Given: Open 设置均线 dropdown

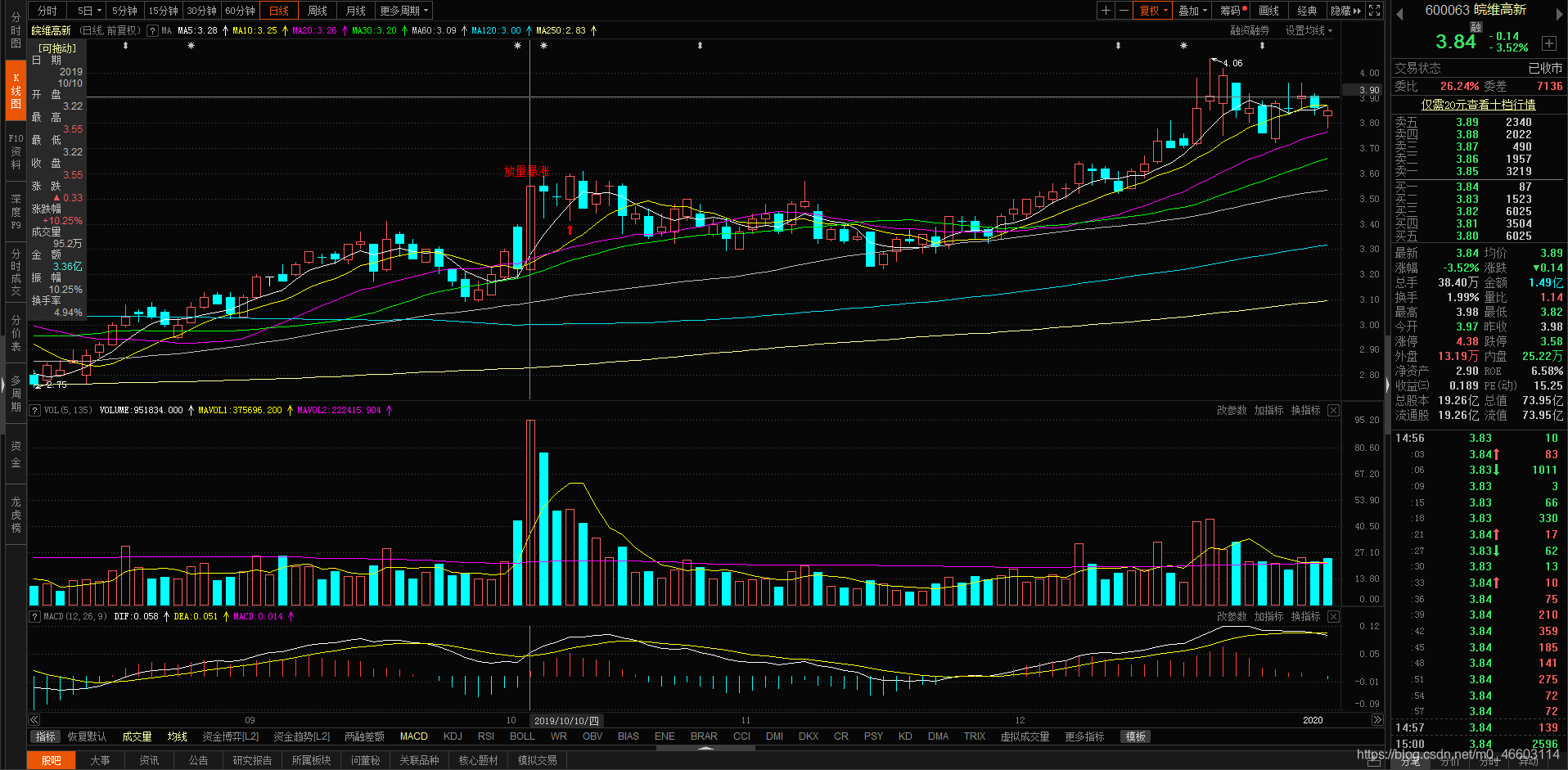Looking at the screenshot, I should (x=1309, y=30).
